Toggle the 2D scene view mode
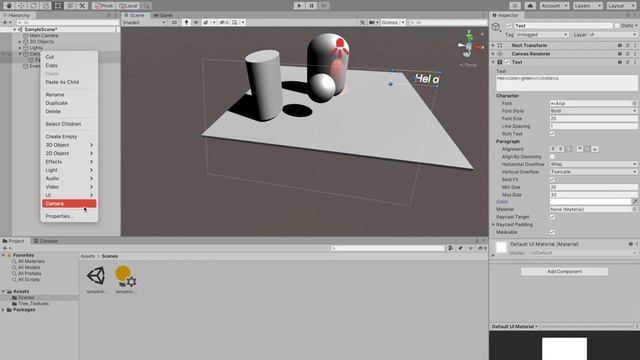 174,22
